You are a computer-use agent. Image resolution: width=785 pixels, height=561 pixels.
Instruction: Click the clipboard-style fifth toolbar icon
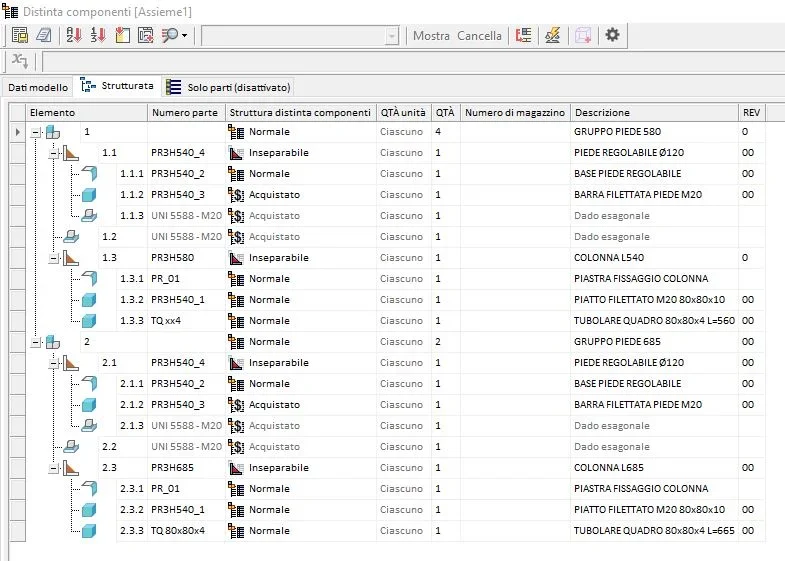(122, 35)
